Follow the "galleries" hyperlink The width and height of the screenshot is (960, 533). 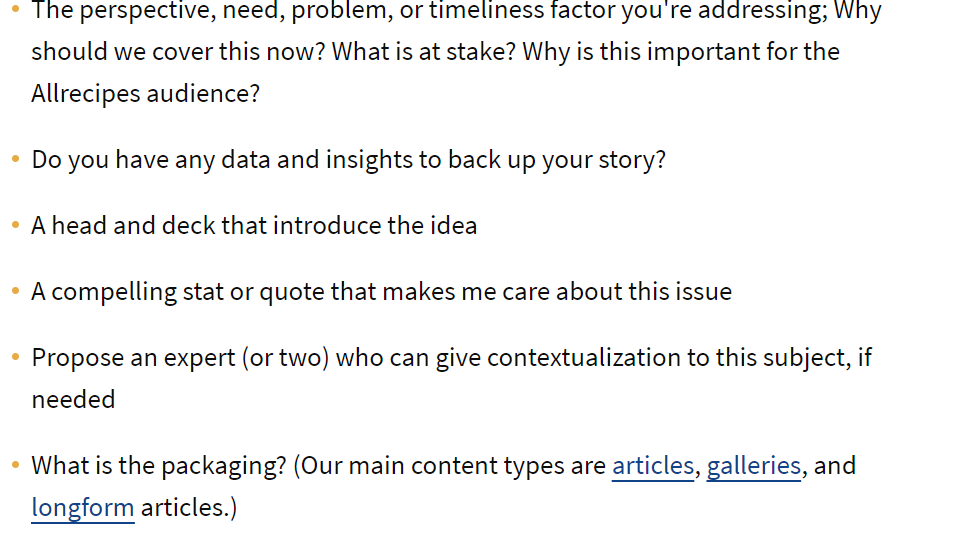click(x=753, y=466)
